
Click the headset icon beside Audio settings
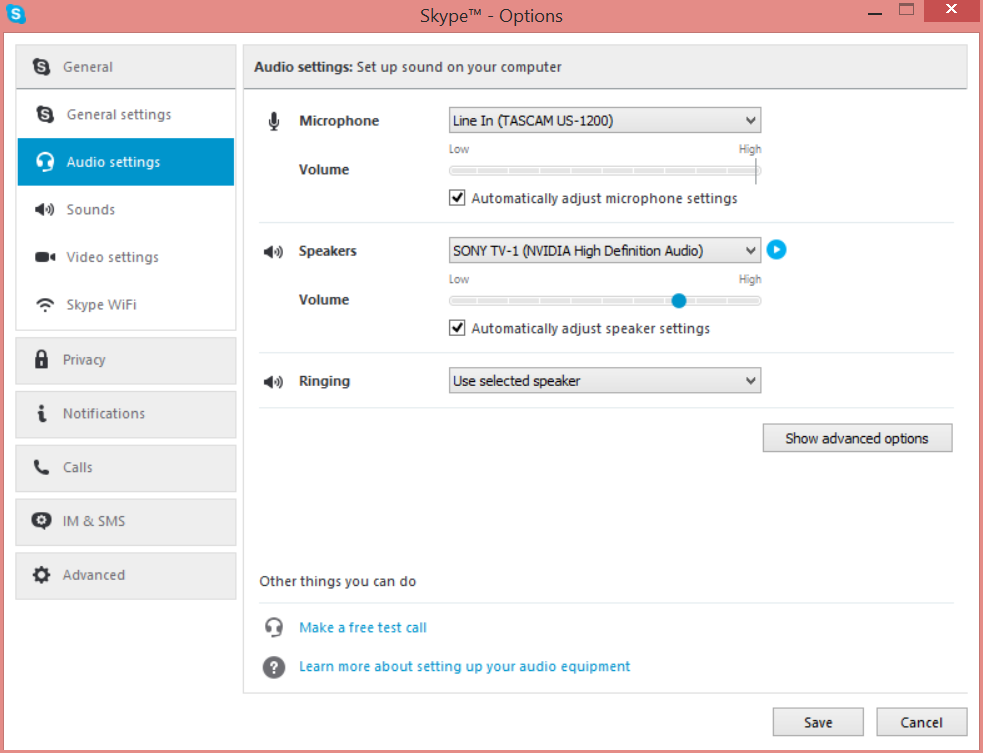[45, 162]
